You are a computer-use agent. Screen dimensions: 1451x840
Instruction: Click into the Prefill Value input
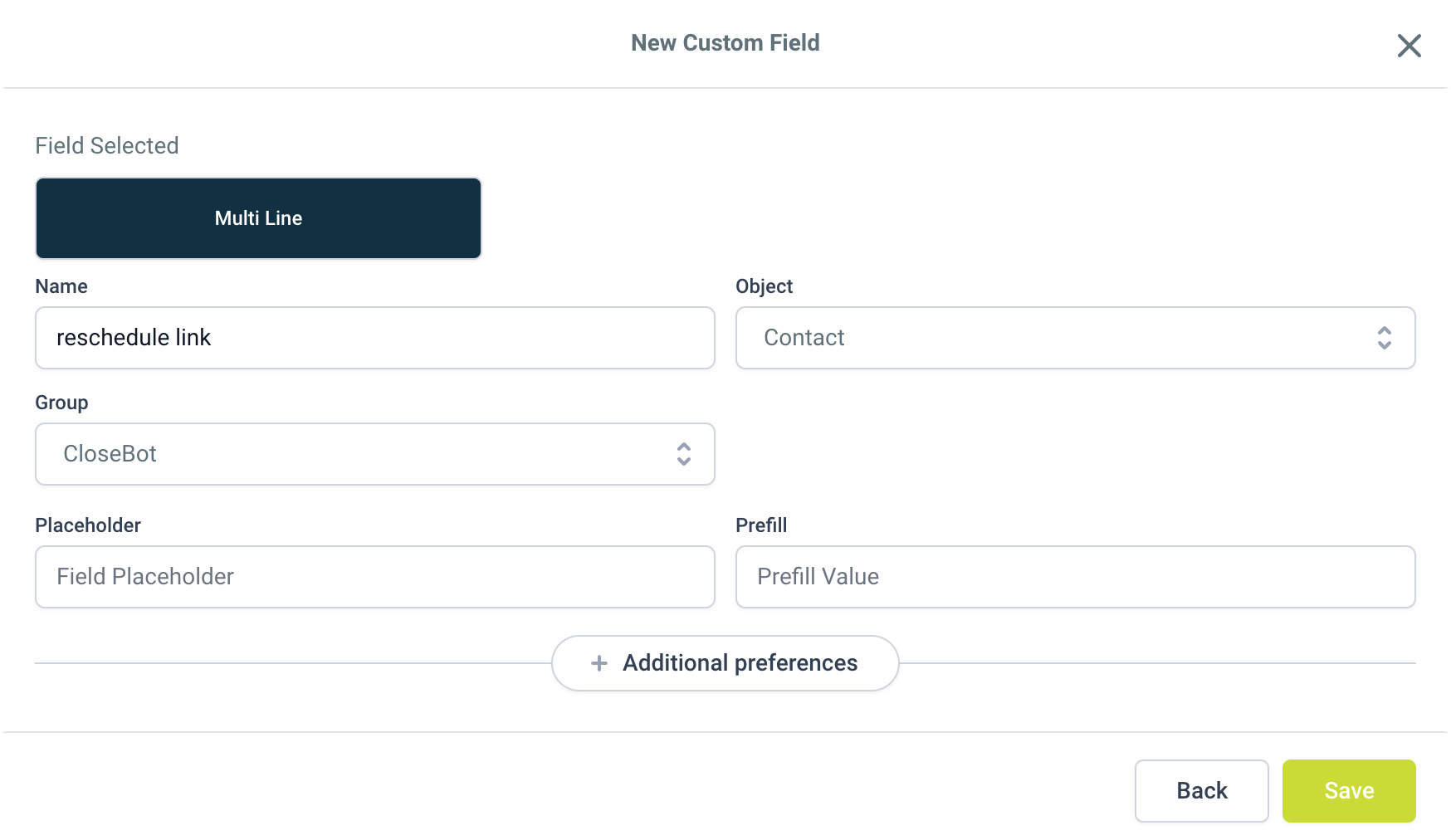pyautogui.click(x=1074, y=577)
